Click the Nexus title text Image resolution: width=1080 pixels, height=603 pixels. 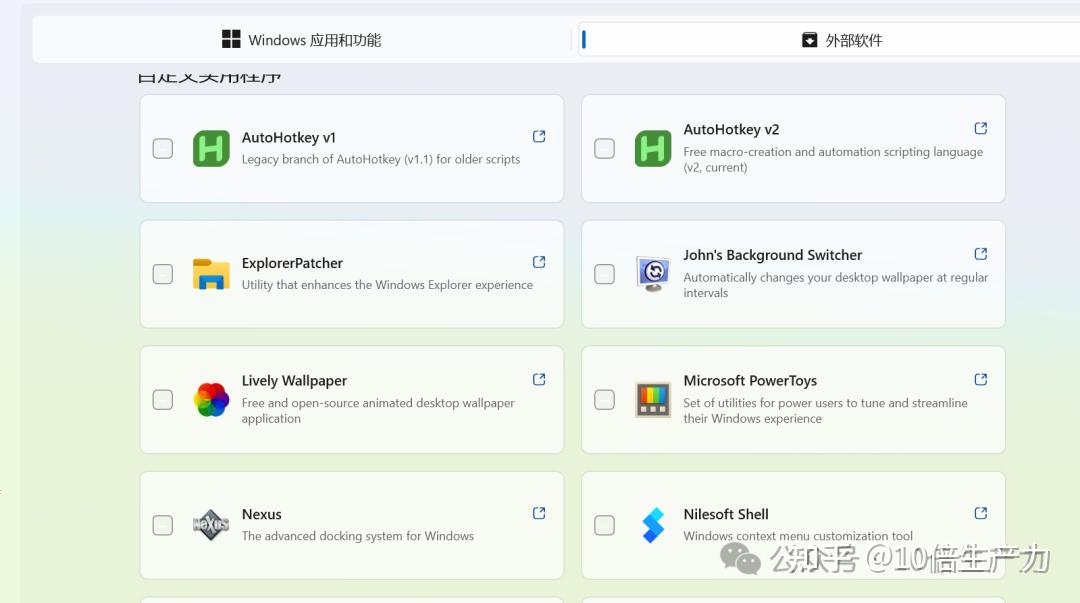click(262, 514)
